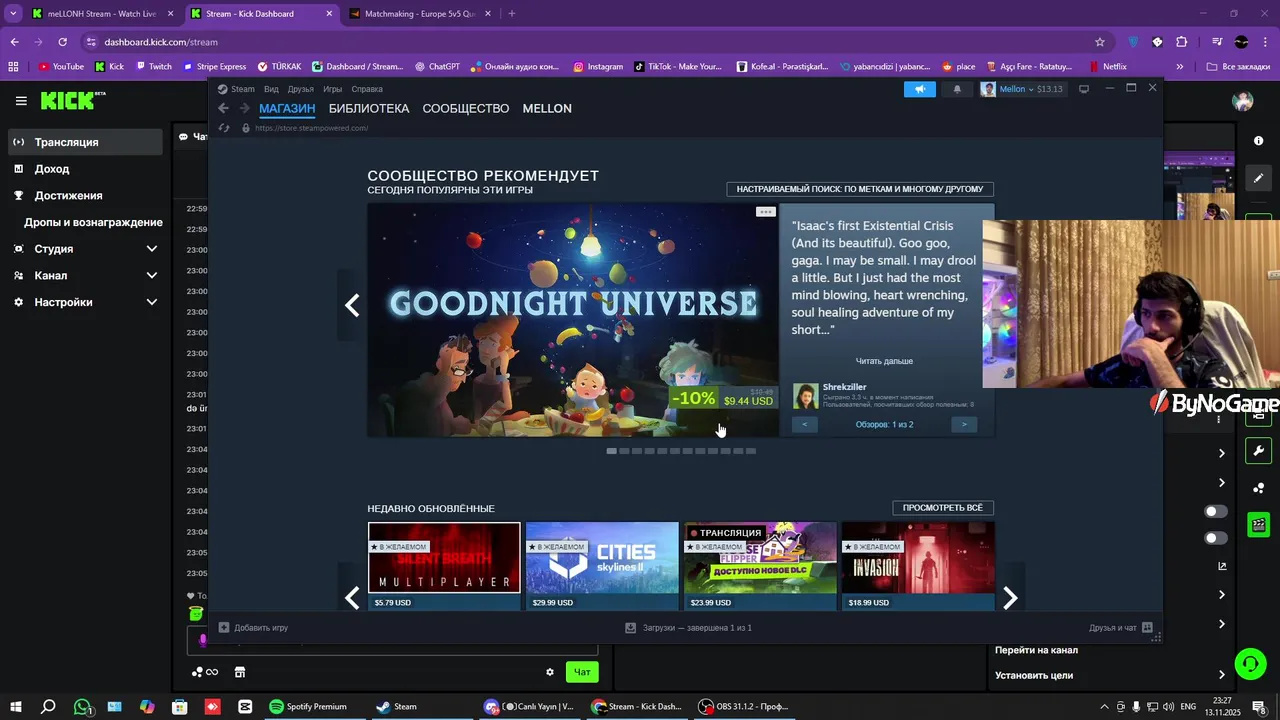Open the popout chart icon in Kick panel
This screenshot has width=1280, height=720.
[1222, 566]
